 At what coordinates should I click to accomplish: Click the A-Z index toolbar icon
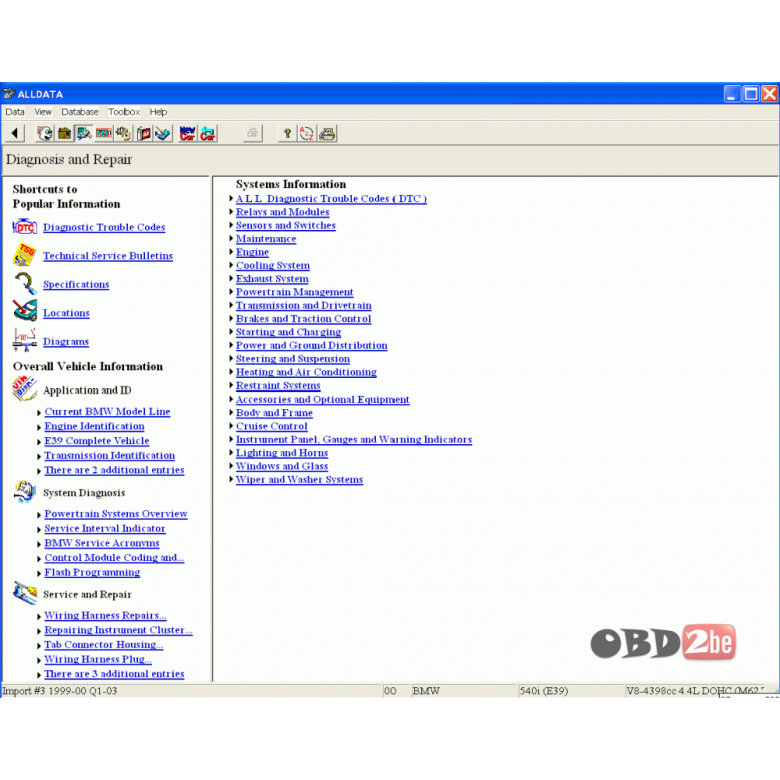coord(306,133)
